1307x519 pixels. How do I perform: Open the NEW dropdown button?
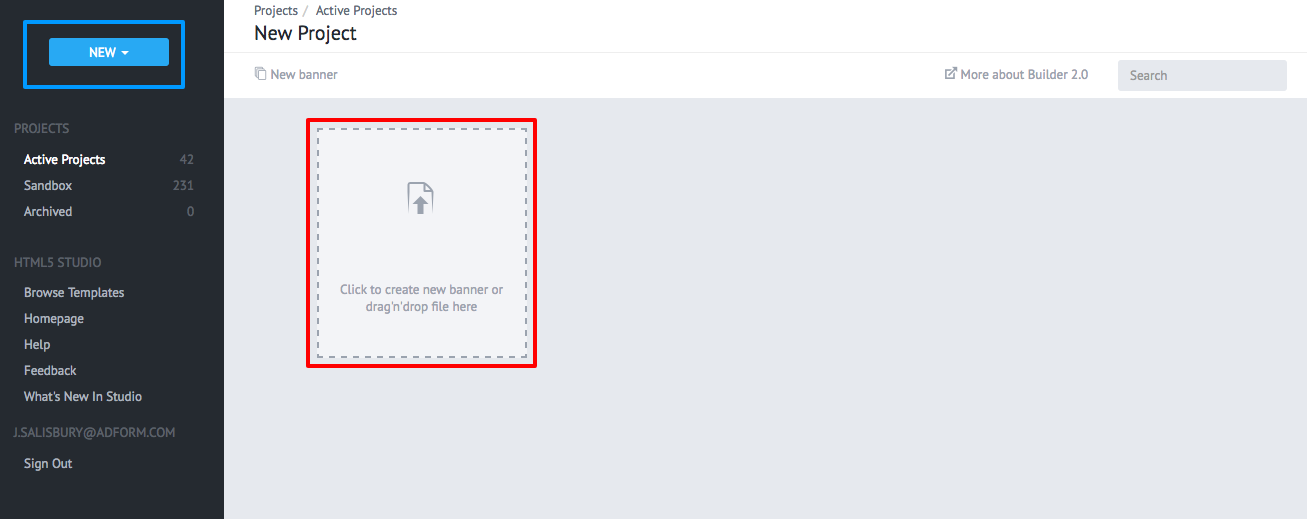coord(109,52)
